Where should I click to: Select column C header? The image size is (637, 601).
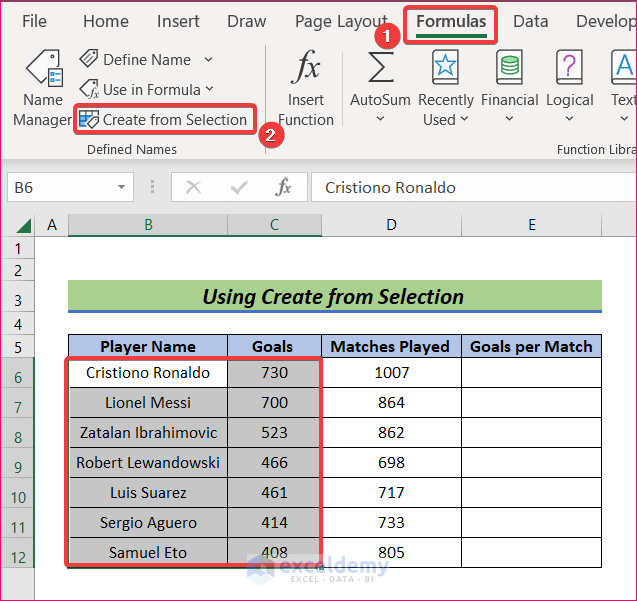pyautogui.click(x=274, y=225)
